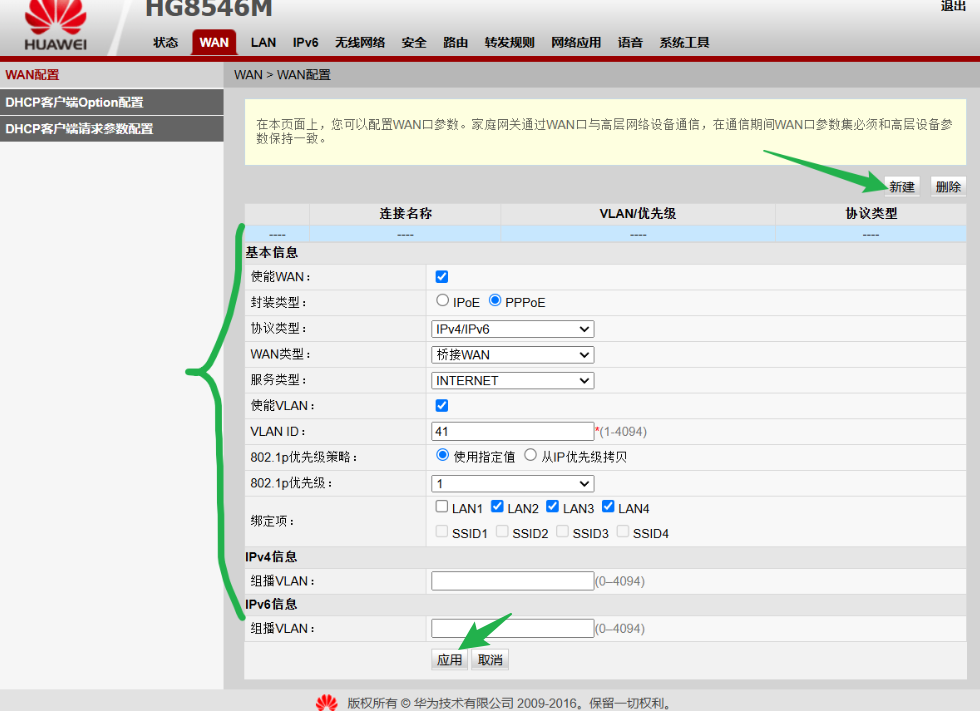
Task: Go to the IPv6 tab
Action: [x=306, y=42]
